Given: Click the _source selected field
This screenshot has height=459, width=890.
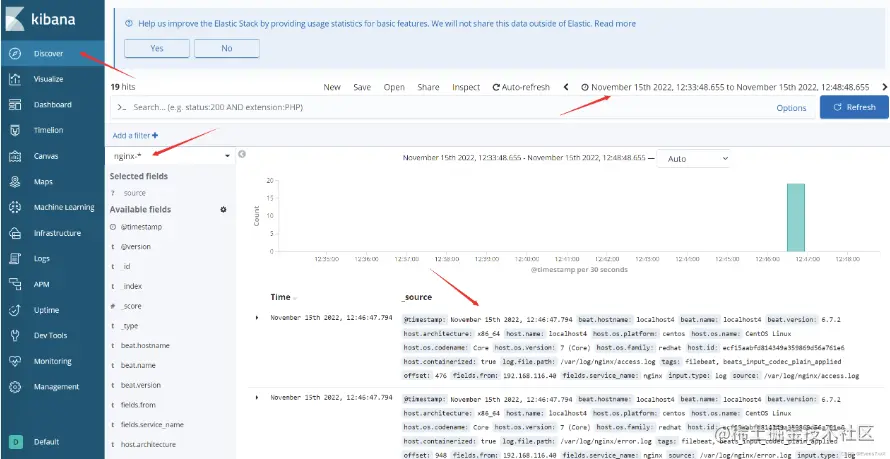Looking at the screenshot, I should click(134, 193).
